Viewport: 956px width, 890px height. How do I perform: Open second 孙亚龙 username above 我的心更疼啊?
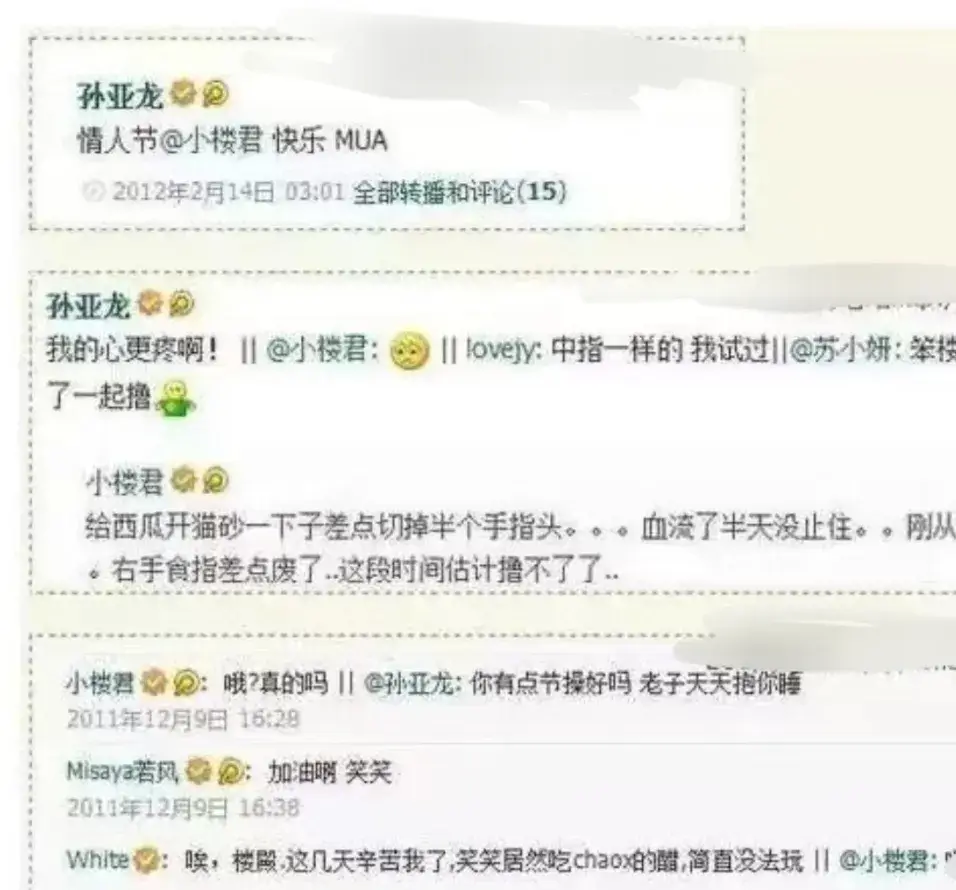pyautogui.click(x=89, y=305)
